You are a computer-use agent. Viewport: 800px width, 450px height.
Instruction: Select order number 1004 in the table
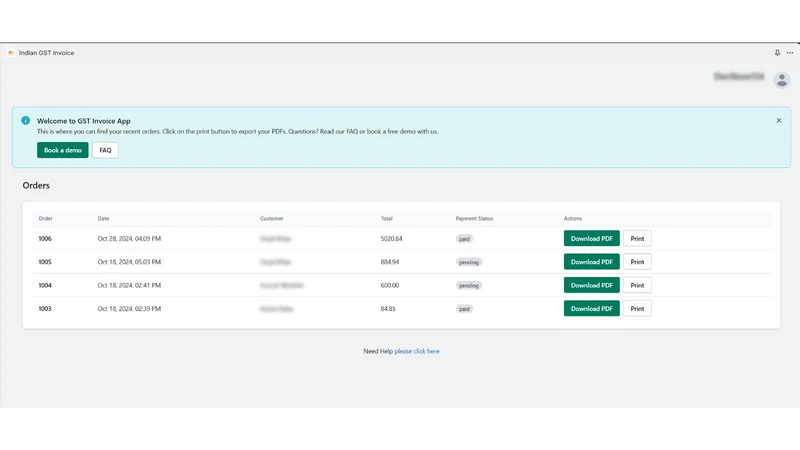pos(45,285)
